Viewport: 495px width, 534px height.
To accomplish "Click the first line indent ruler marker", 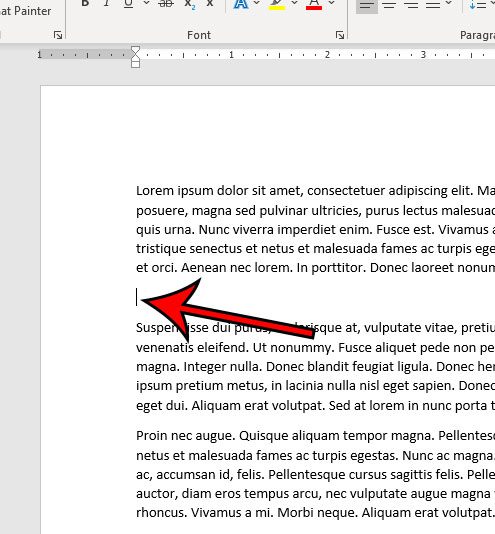I will (x=136, y=50).
